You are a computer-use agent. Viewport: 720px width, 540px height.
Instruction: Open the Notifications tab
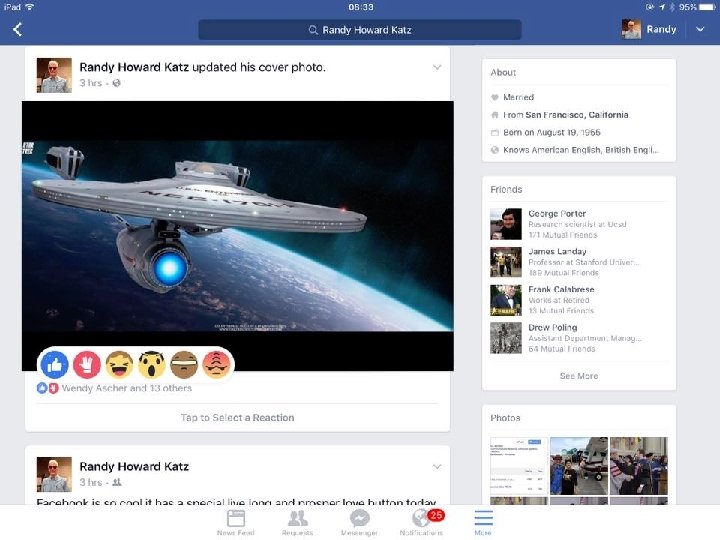[421, 523]
